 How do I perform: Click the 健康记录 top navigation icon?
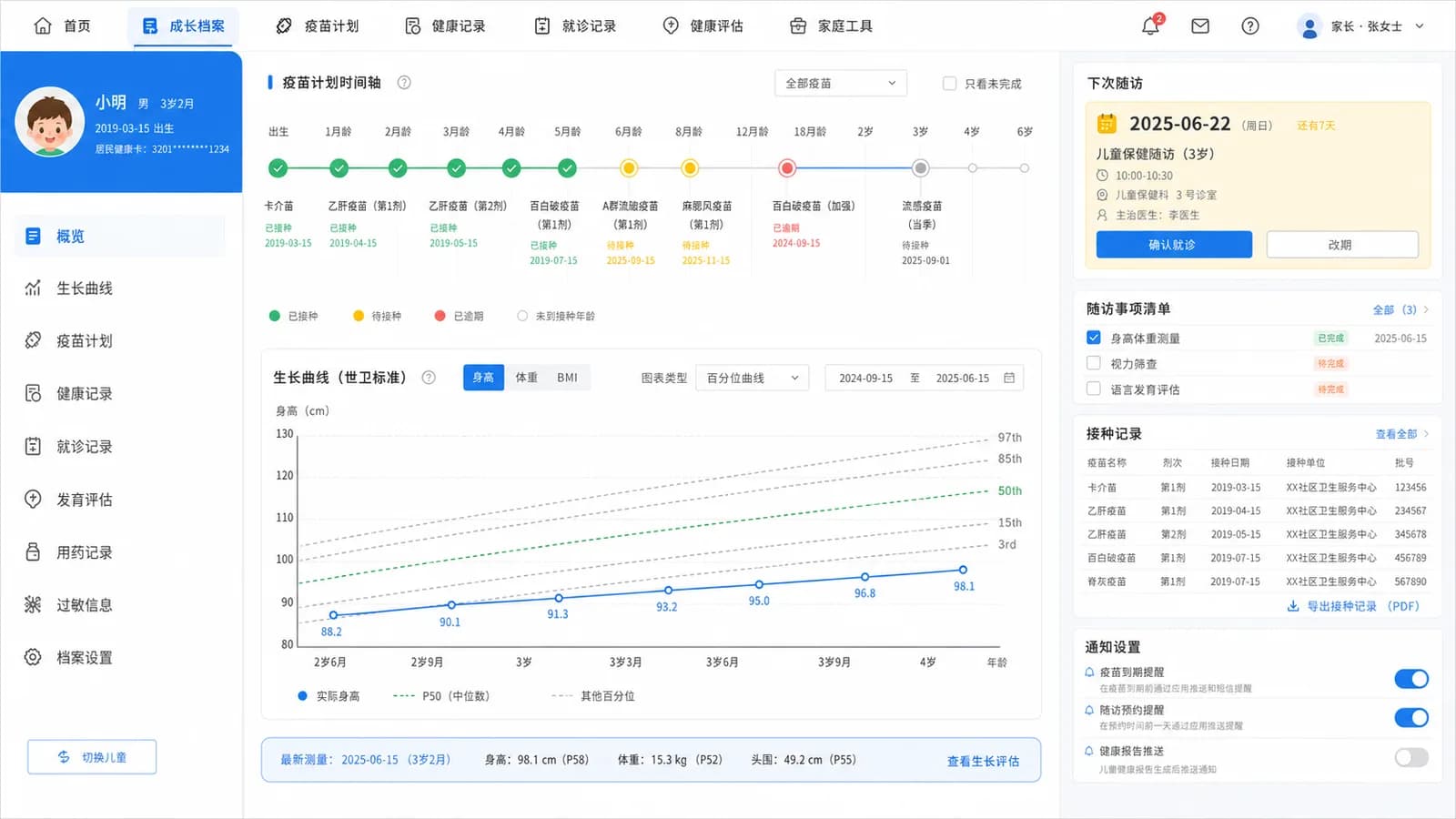[x=413, y=25]
